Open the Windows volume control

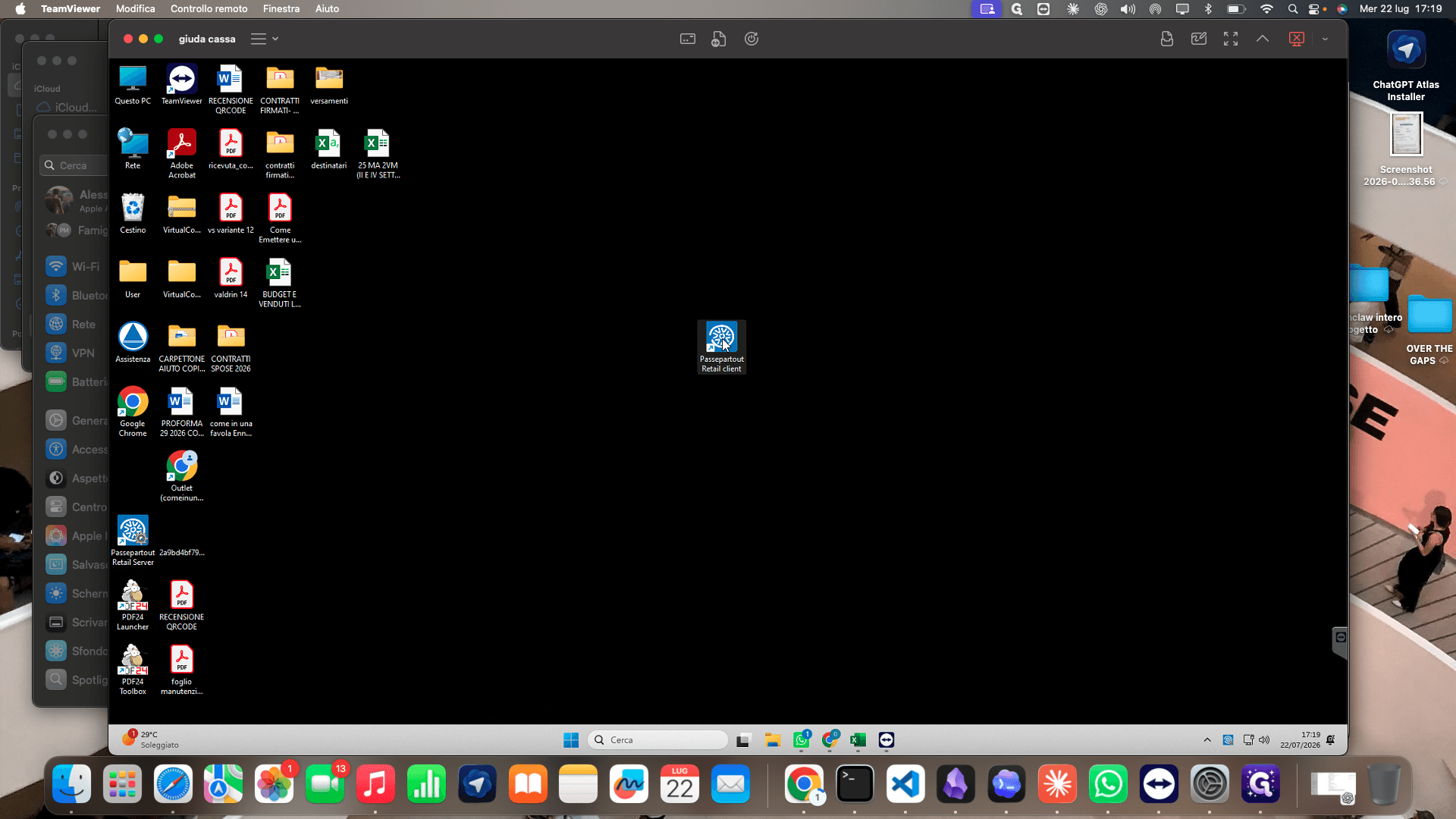coord(1264,740)
